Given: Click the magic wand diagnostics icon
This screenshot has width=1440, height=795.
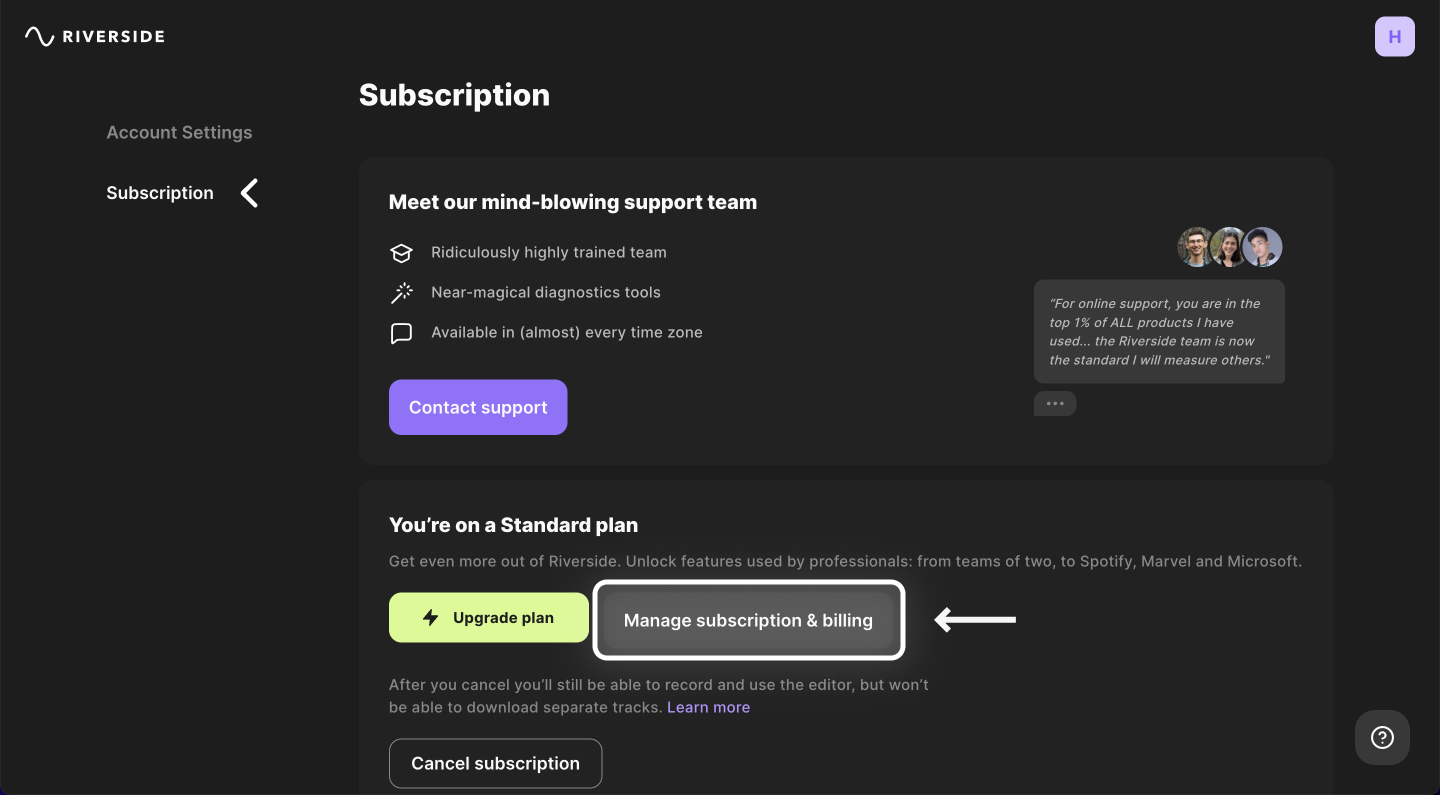Looking at the screenshot, I should coord(401,293).
